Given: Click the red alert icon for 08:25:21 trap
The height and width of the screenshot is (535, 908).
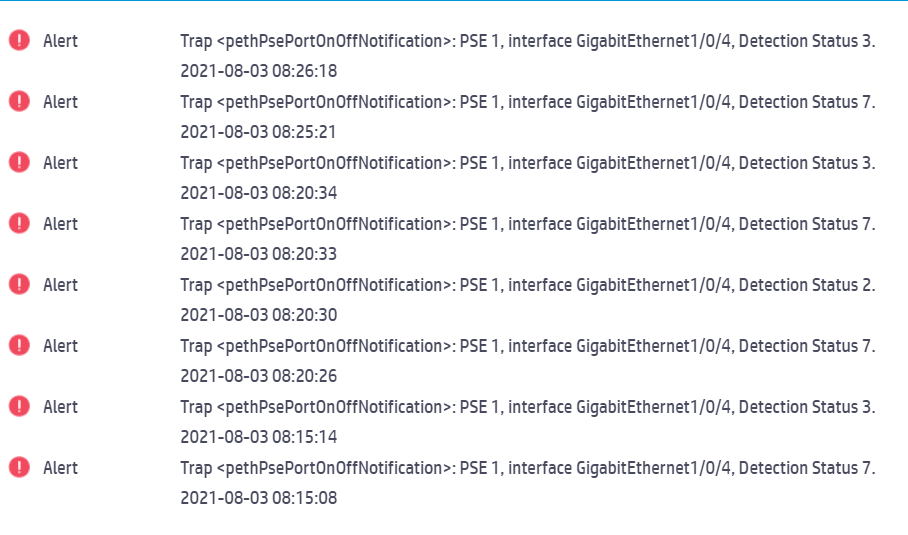Looking at the screenshot, I should point(19,102).
